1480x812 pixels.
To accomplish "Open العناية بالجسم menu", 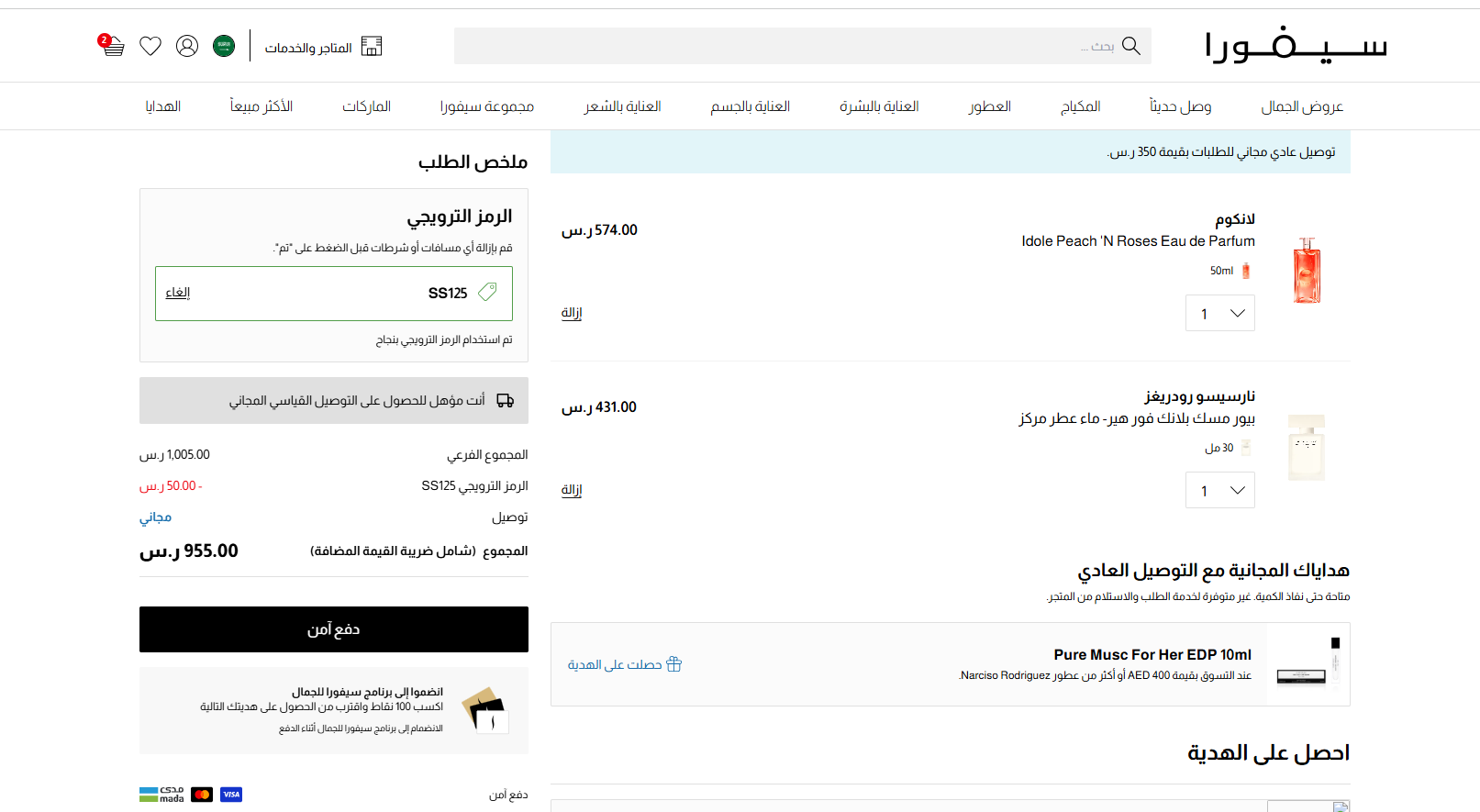I will [x=750, y=106].
